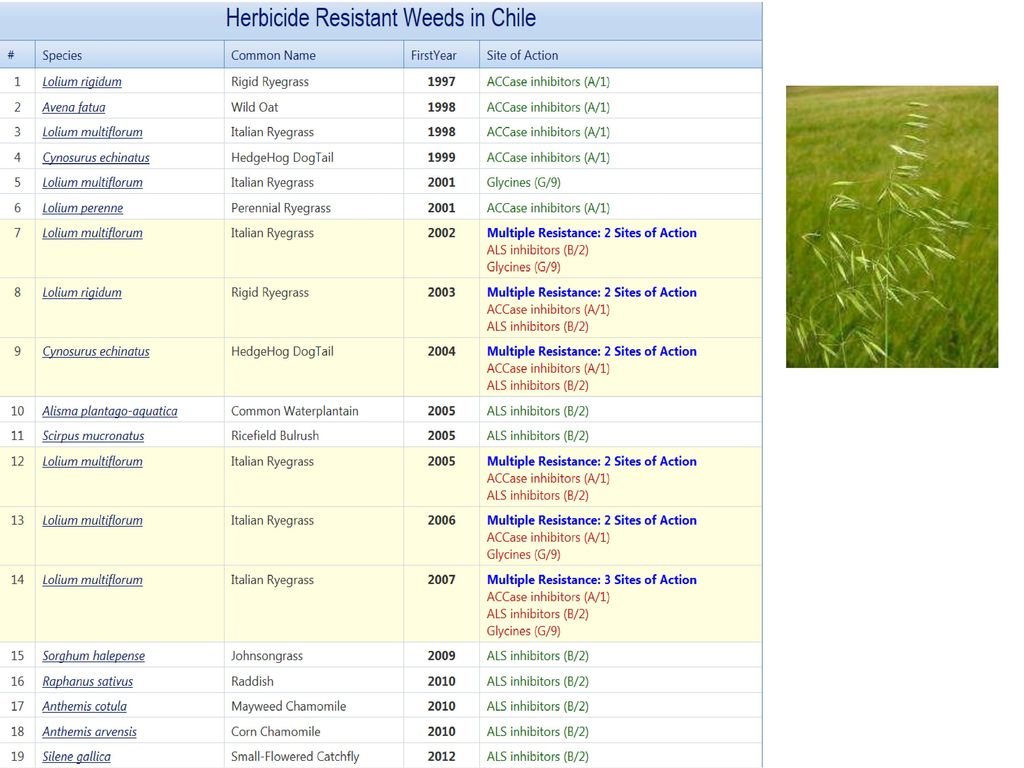Open Lolium rigidum link in row 1
The height and width of the screenshot is (768, 1024).
tap(82, 82)
